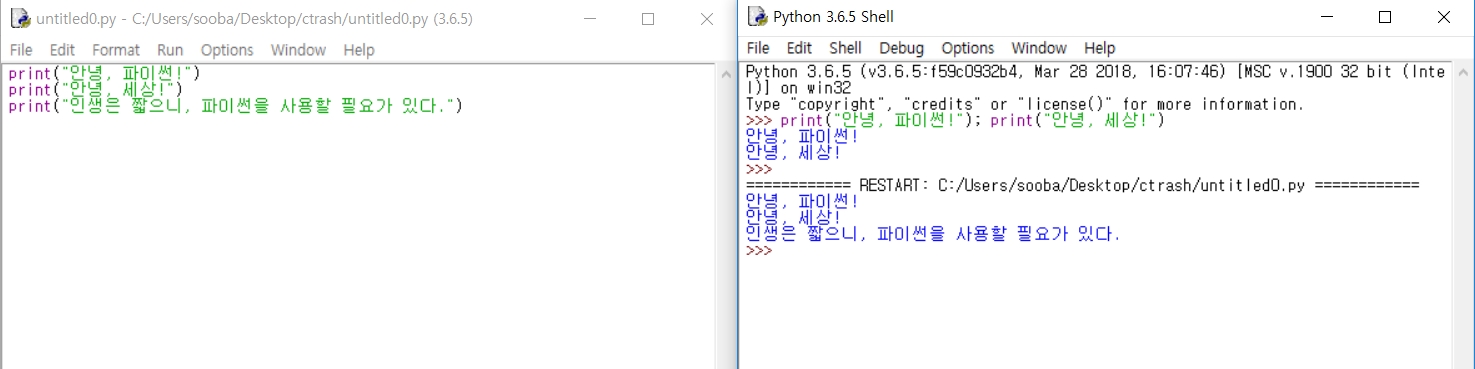Click the Python icon in the editor title bar
This screenshot has height=369, width=1475.
coord(19,18)
